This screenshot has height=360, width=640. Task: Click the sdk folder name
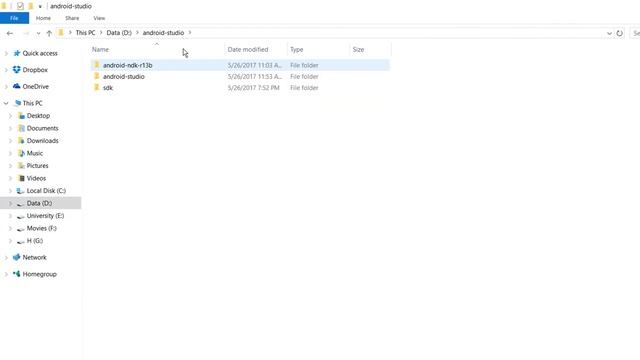[108, 88]
